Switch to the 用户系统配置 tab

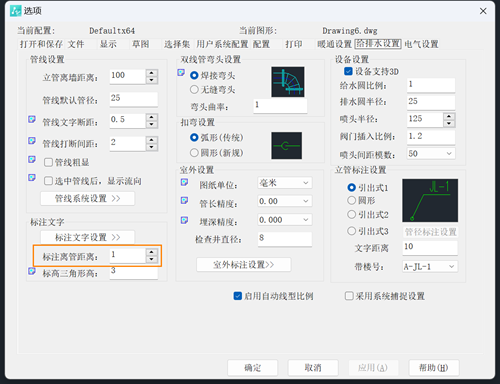(222, 44)
